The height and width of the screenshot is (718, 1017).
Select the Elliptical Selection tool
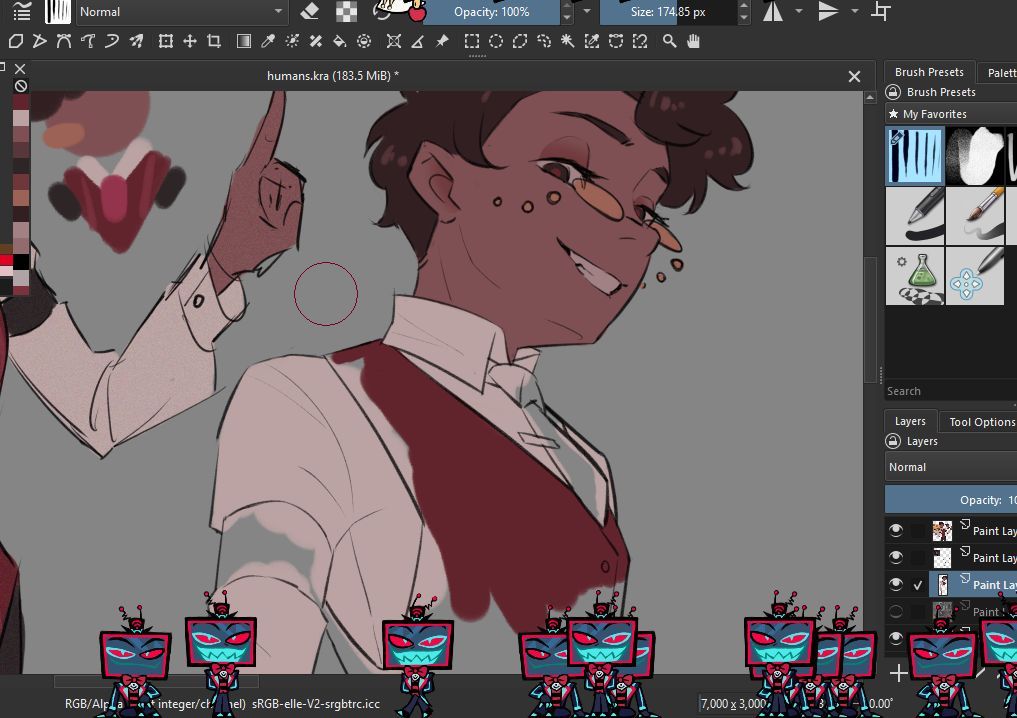[496, 42]
